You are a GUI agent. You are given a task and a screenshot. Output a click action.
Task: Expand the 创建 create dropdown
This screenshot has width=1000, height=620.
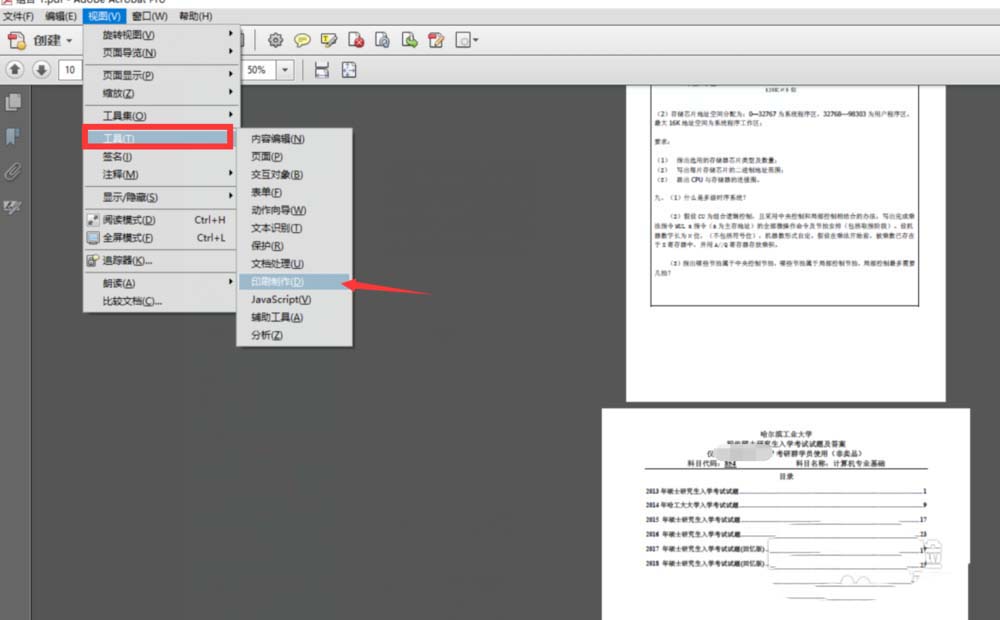point(69,41)
